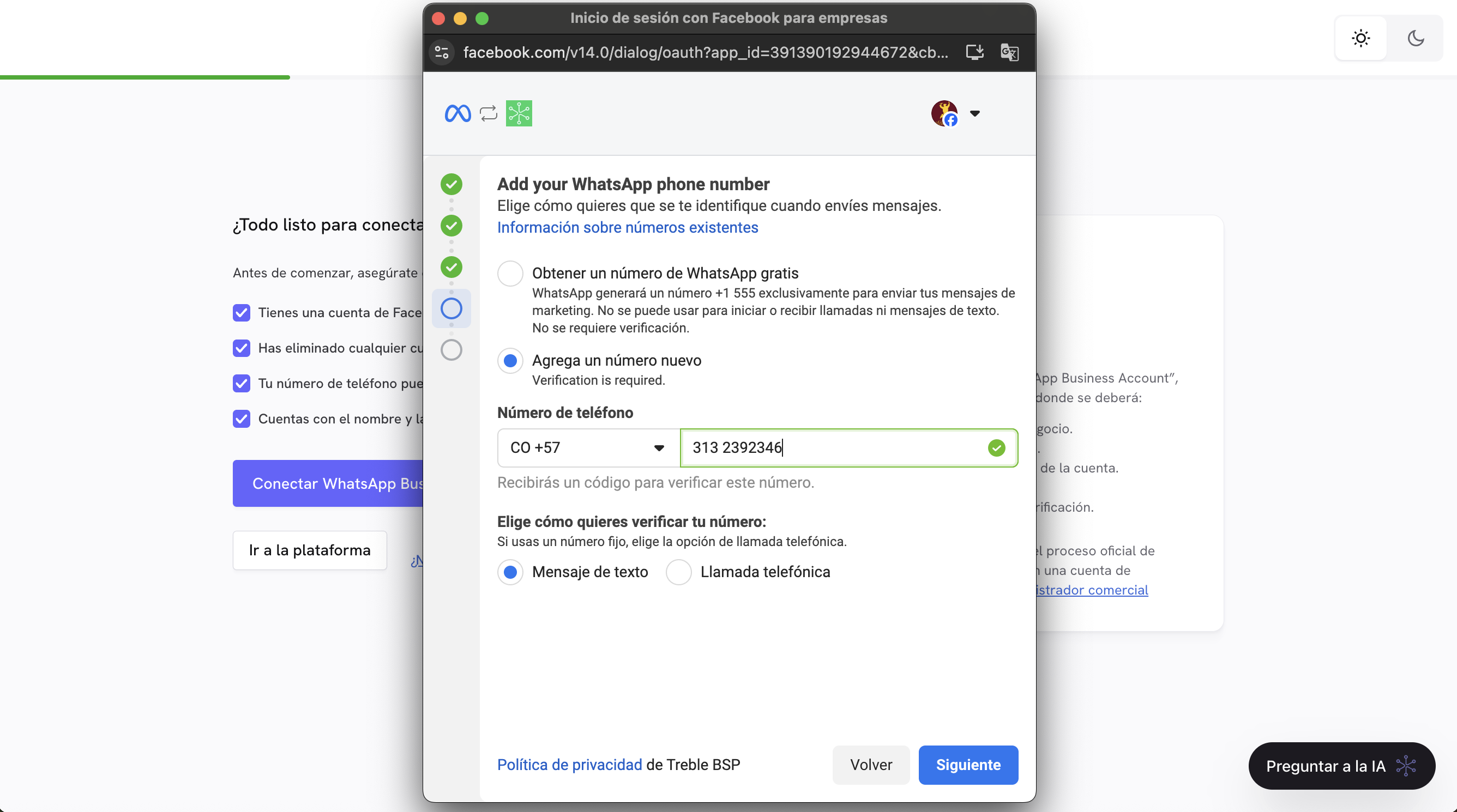Click 'istrador comercial' link in background page

pyautogui.click(x=1092, y=590)
